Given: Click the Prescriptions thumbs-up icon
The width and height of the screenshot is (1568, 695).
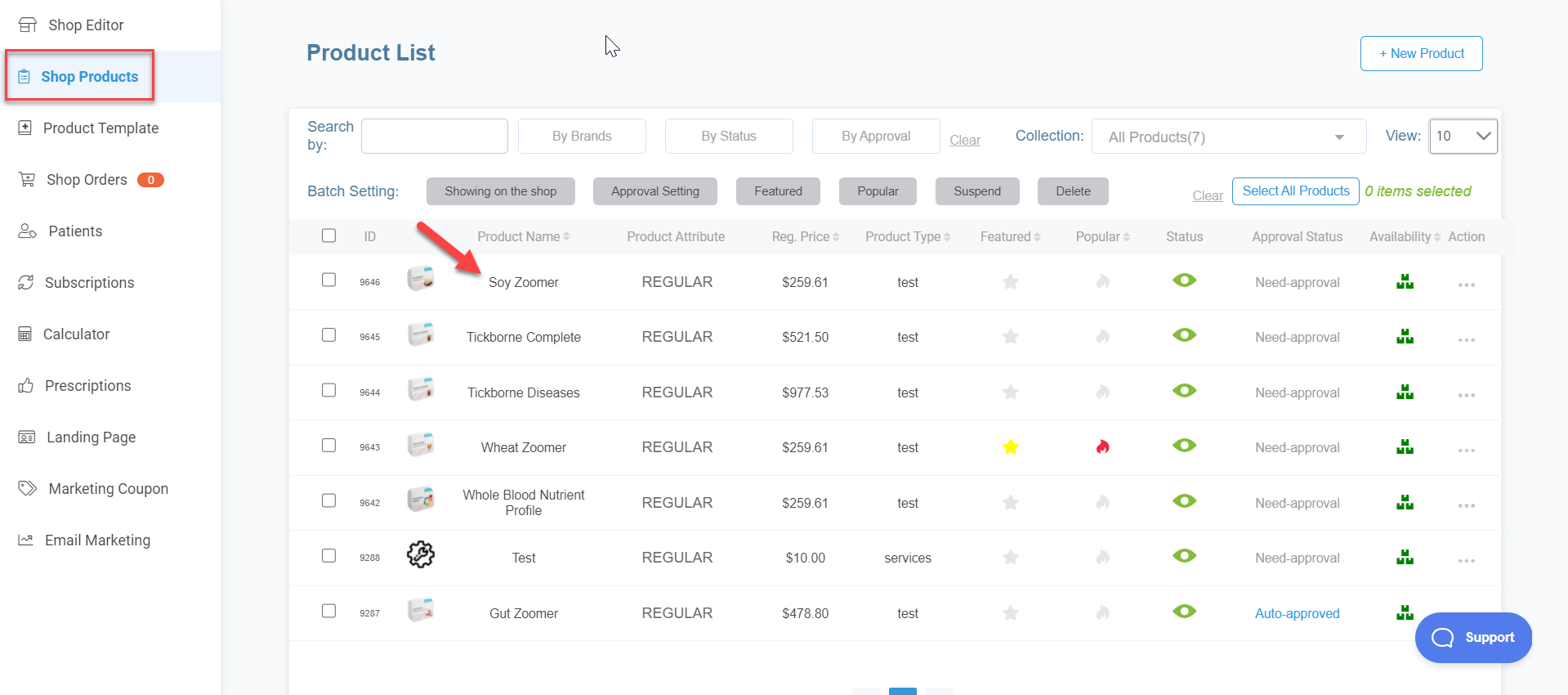Looking at the screenshot, I should coord(26,385).
